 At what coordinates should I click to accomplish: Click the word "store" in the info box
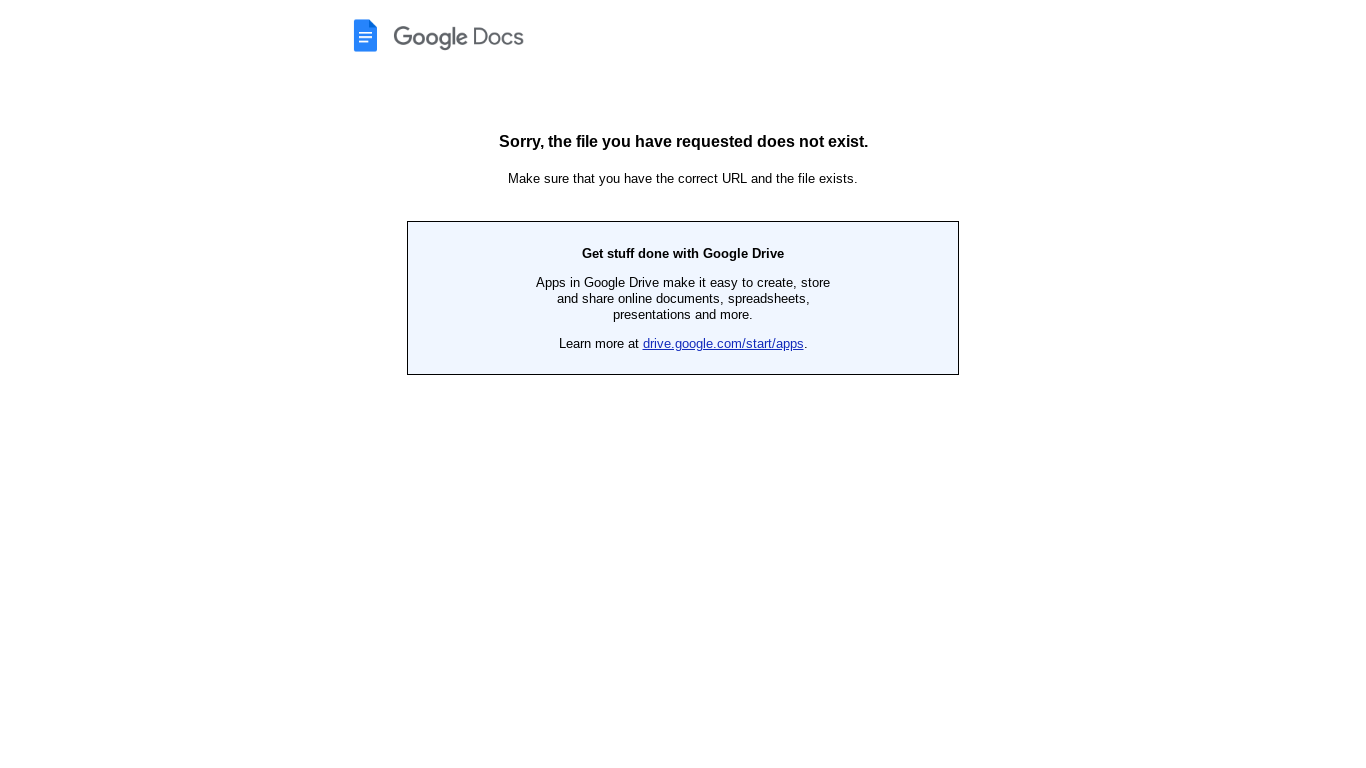tap(815, 283)
